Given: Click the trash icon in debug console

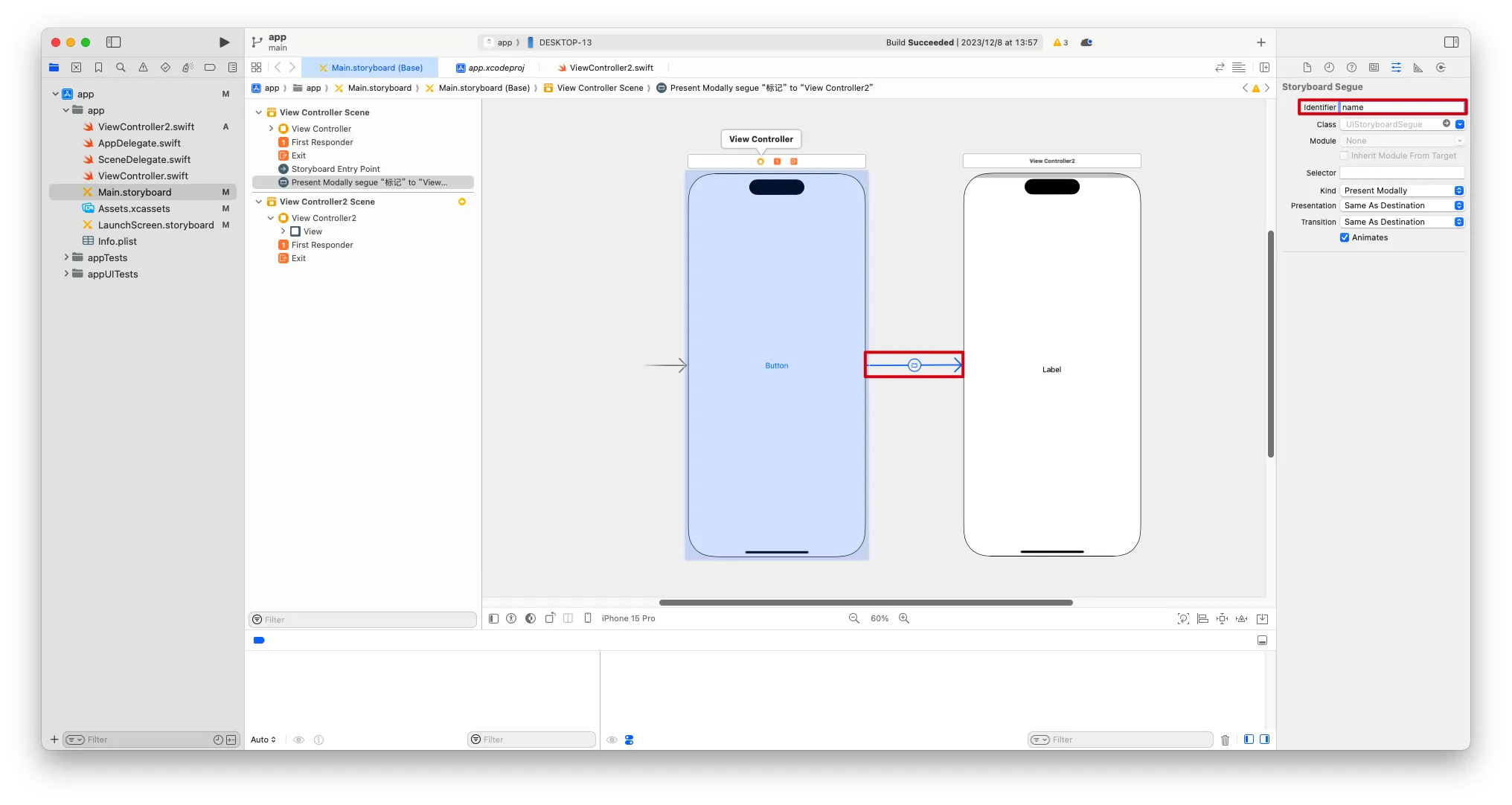Looking at the screenshot, I should coord(1225,740).
